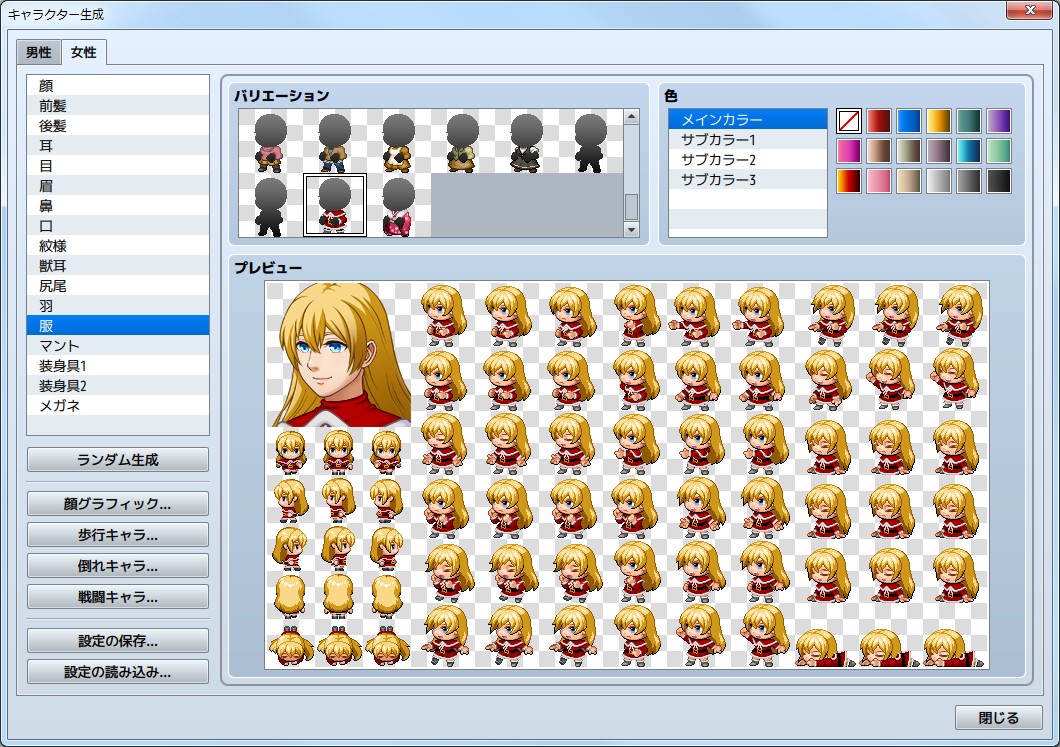
Task: Click the large face portrait preview
Action: click(x=338, y=354)
